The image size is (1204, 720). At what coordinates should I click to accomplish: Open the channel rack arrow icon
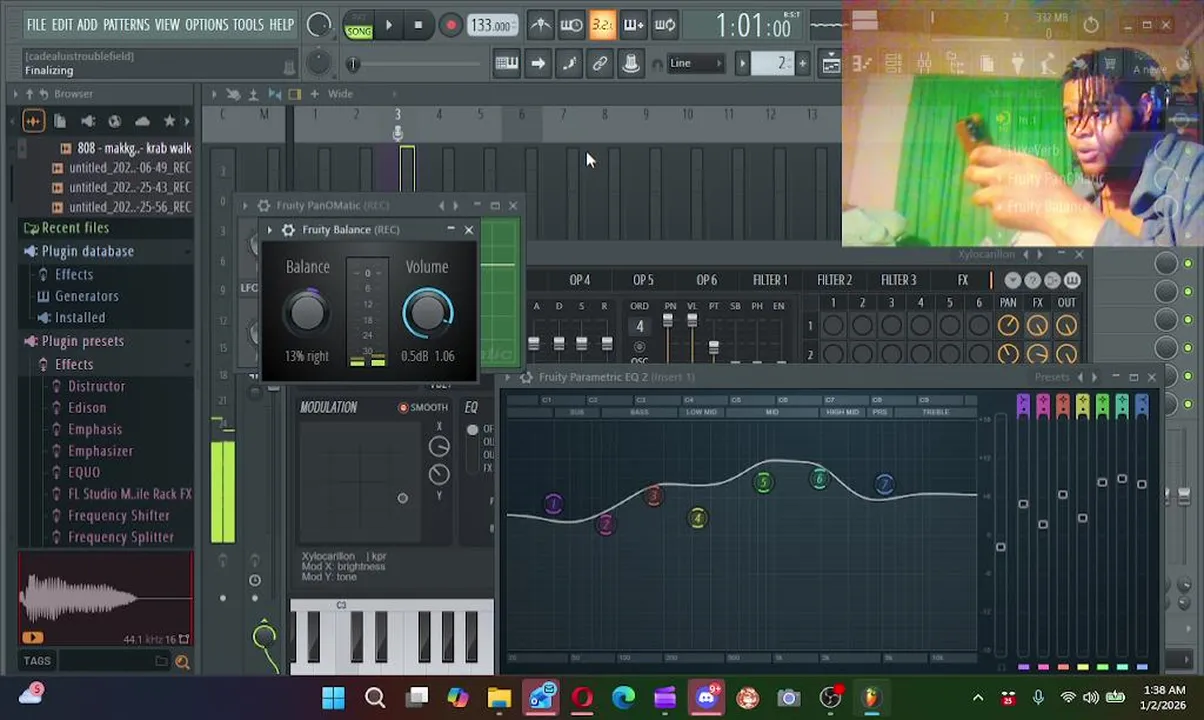pyautogui.click(x=538, y=63)
